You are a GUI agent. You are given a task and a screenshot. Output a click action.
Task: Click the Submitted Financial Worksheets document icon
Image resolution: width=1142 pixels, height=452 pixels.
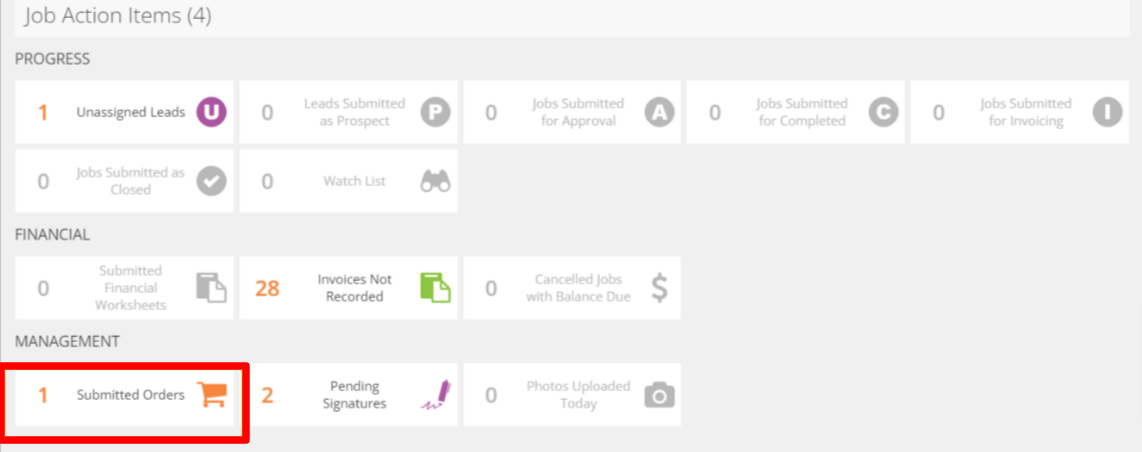pyautogui.click(x=211, y=288)
